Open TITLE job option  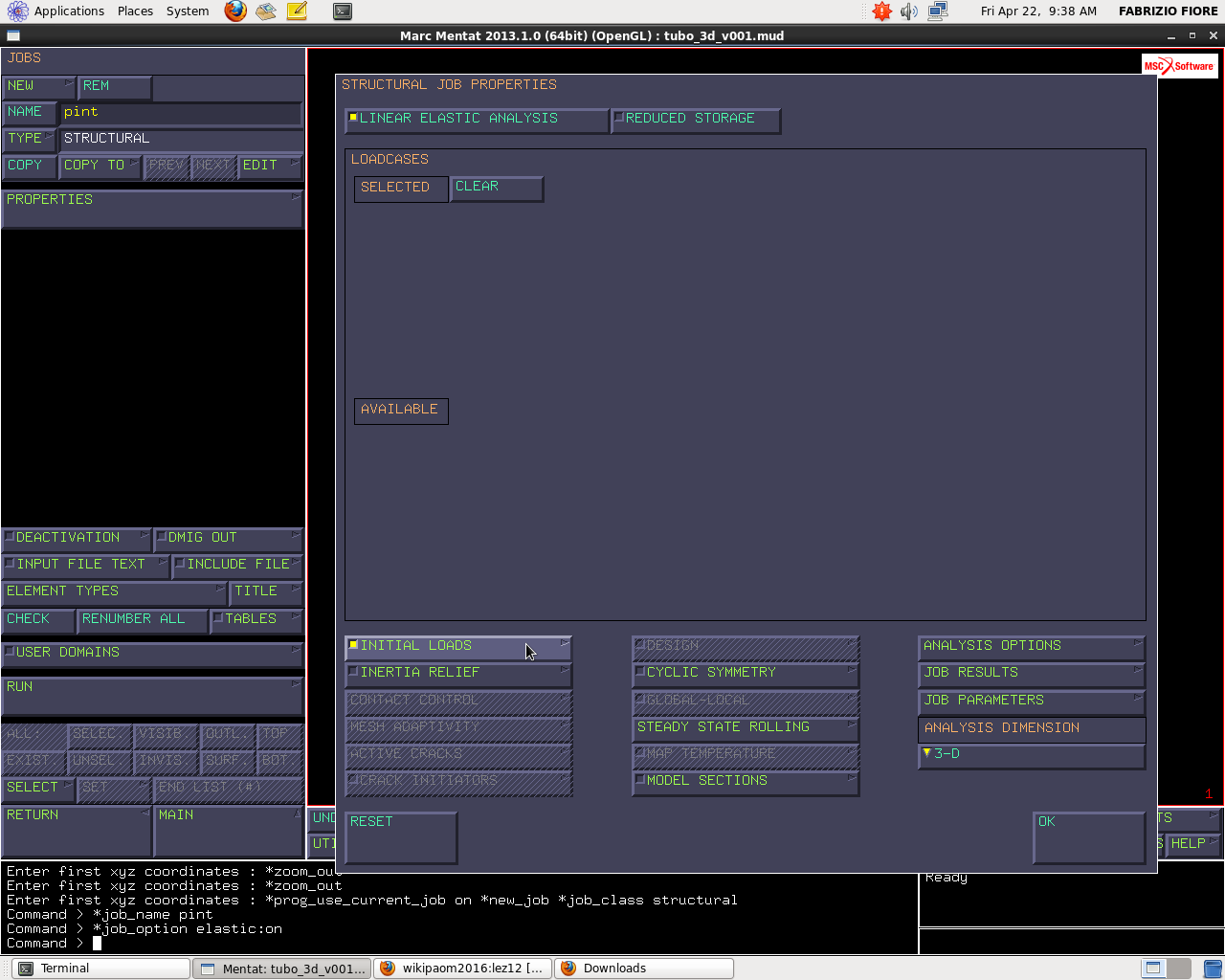(x=266, y=592)
